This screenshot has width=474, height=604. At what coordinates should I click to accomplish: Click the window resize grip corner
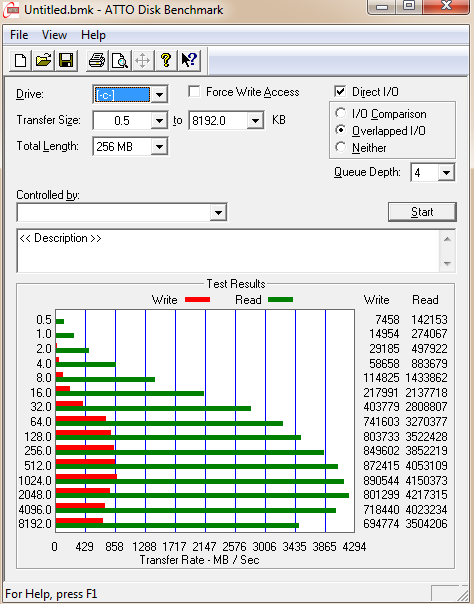pos(462,594)
